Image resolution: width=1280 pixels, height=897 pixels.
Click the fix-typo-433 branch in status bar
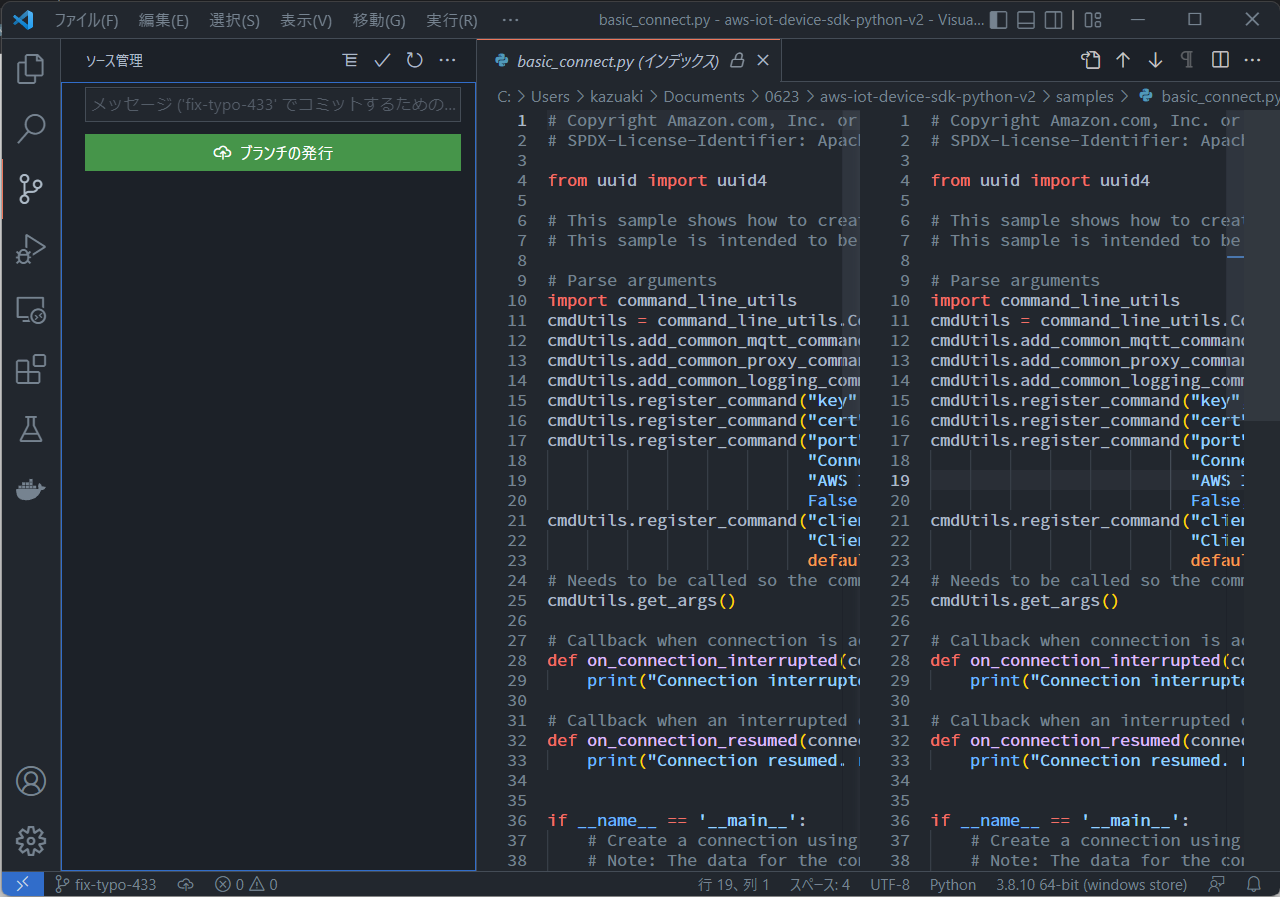click(x=106, y=884)
